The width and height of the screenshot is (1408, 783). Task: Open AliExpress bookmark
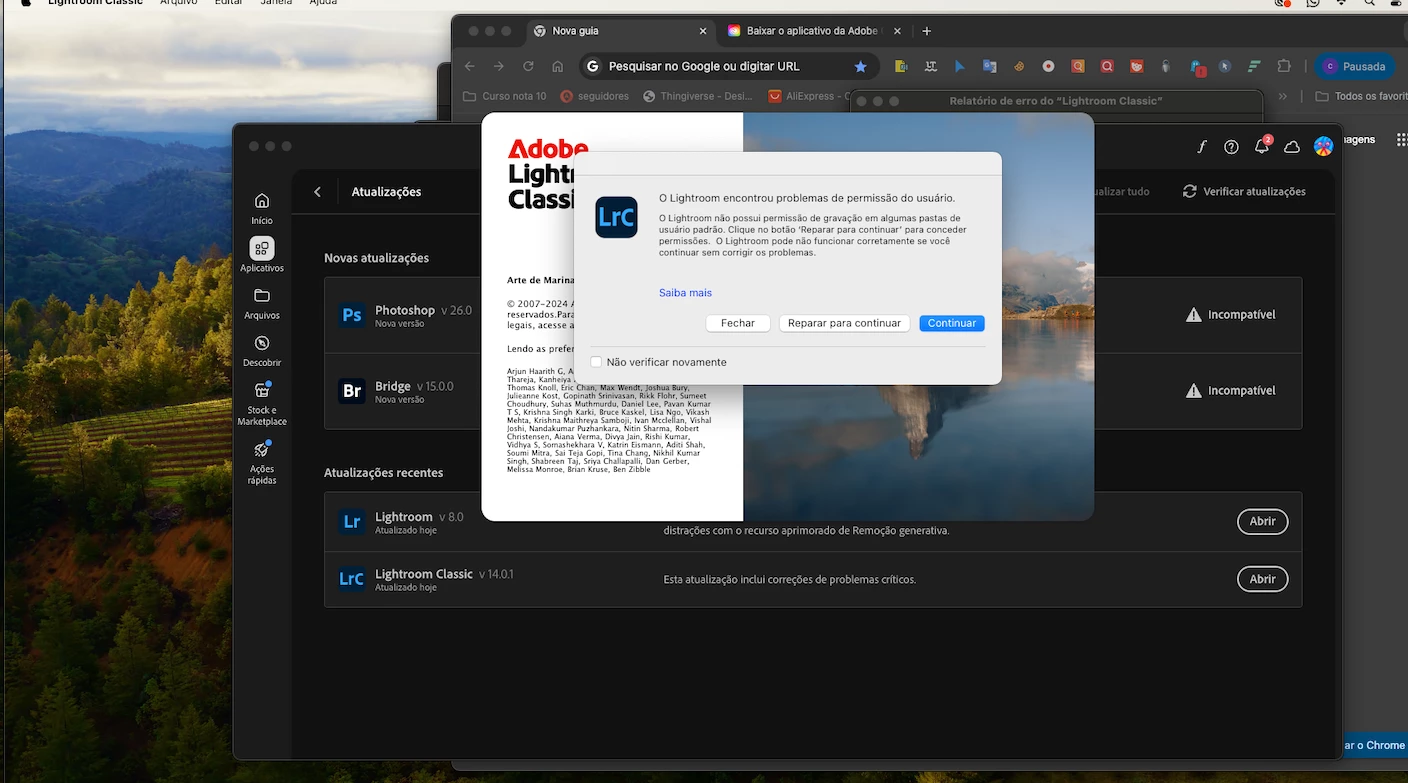tap(808, 96)
